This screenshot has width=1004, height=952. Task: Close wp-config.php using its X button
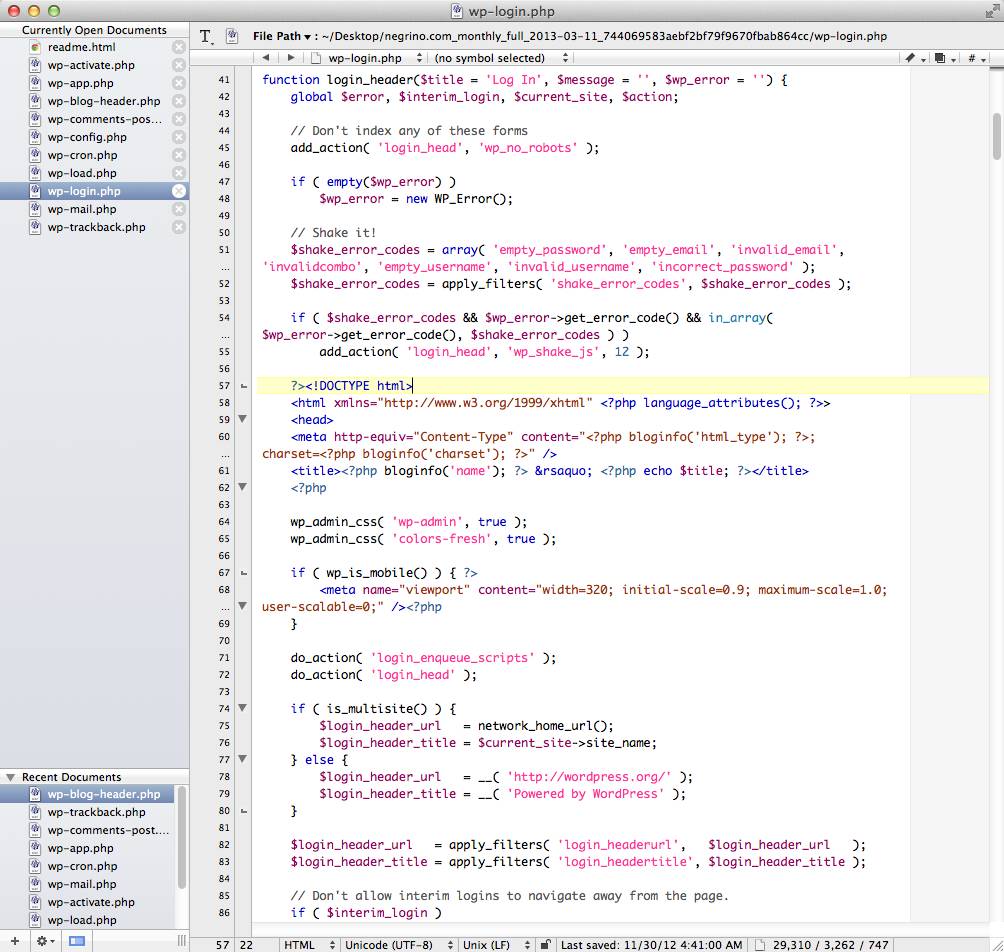[179, 137]
